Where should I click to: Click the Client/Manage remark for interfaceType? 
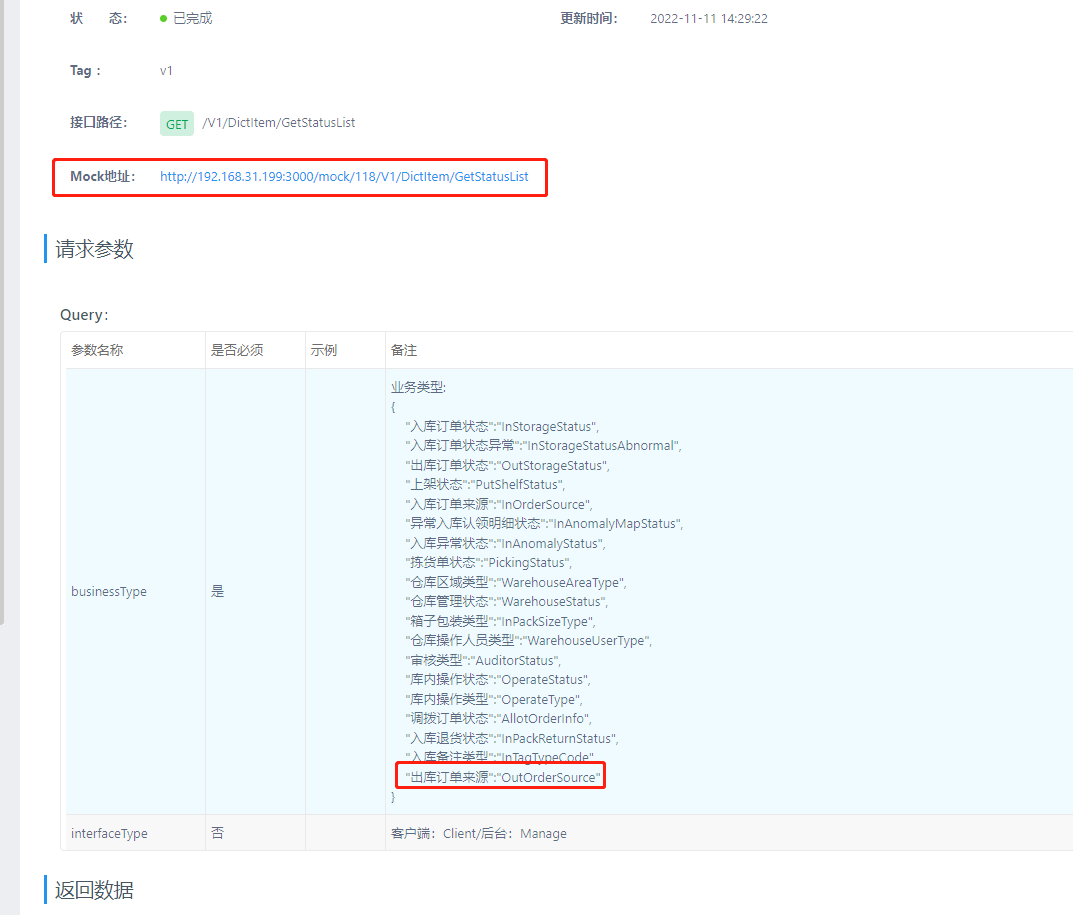click(x=479, y=833)
